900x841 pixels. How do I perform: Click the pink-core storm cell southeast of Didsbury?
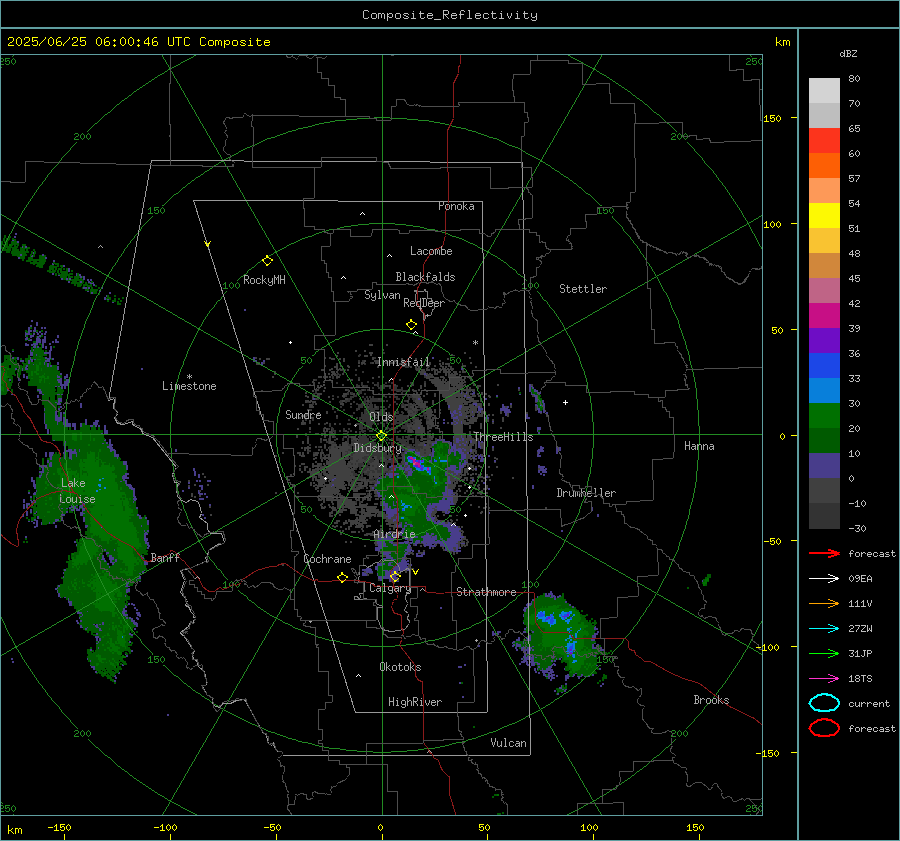pyautogui.click(x=418, y=463)
